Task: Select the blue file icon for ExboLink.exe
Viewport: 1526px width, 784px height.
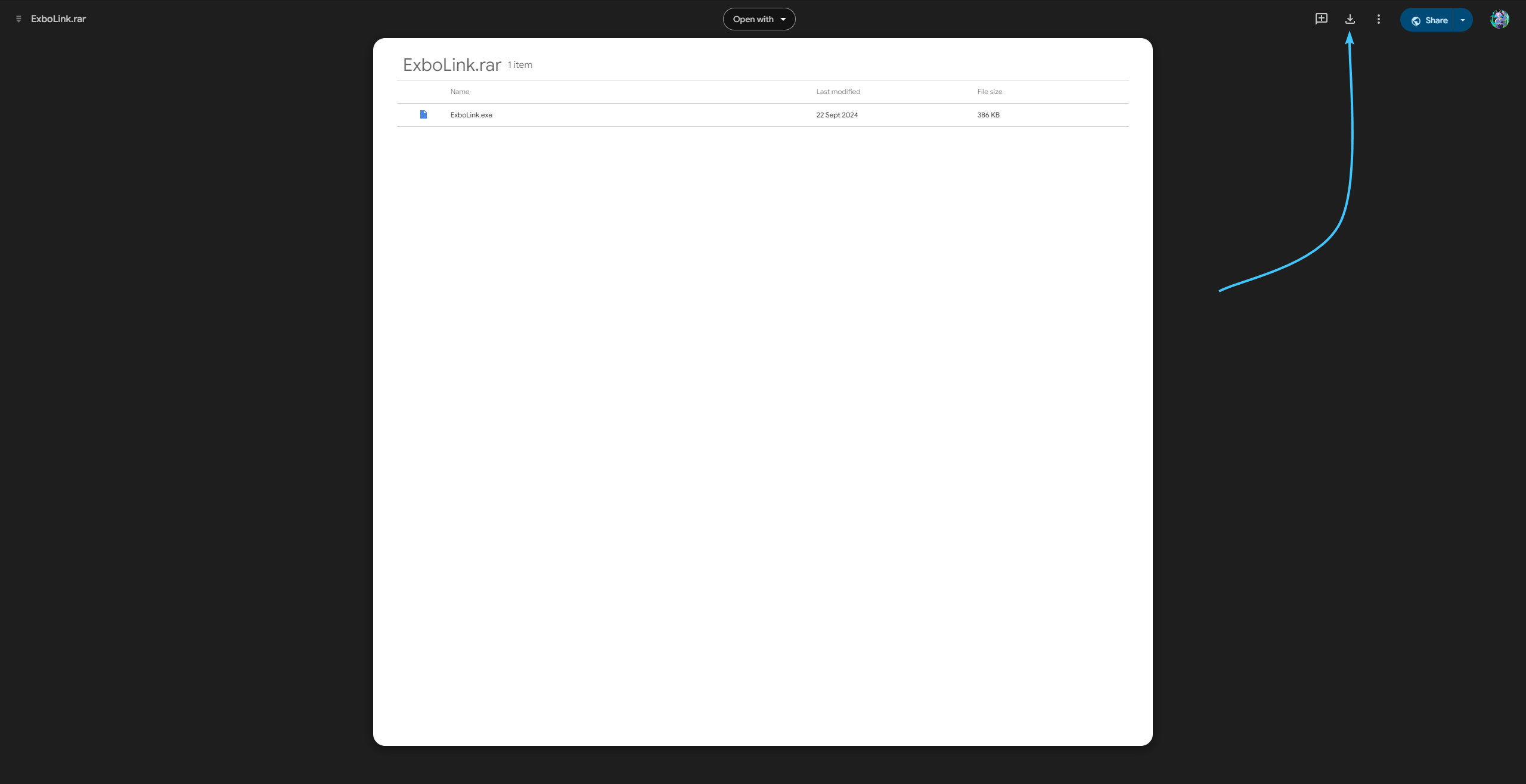Action: point(423,114)
